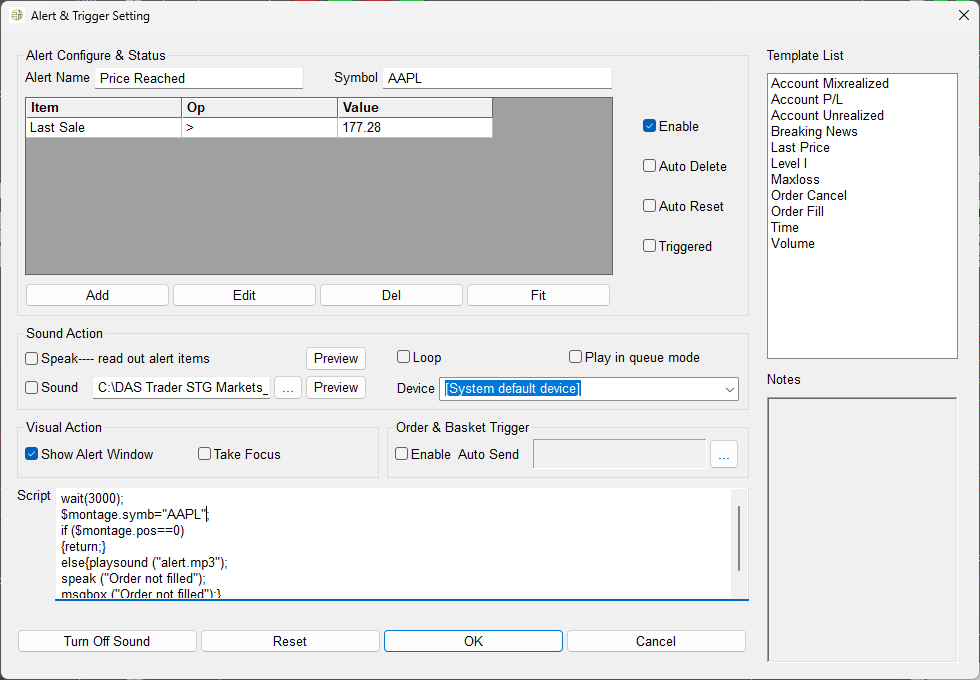Click the Symbol input field
980x680 pixels.
[497, 78]
